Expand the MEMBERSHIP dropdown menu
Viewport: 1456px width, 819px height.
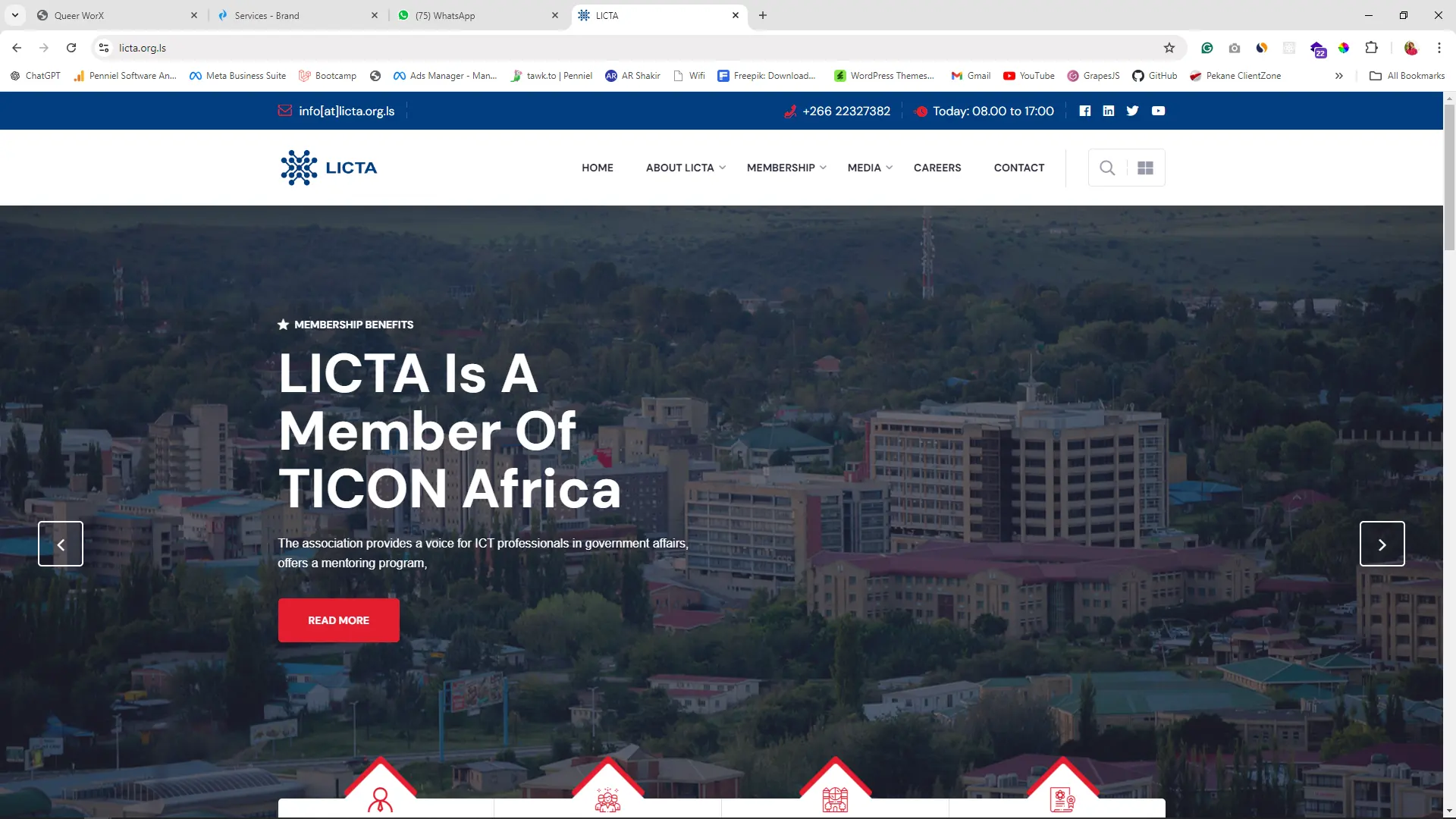click(786, 168)
